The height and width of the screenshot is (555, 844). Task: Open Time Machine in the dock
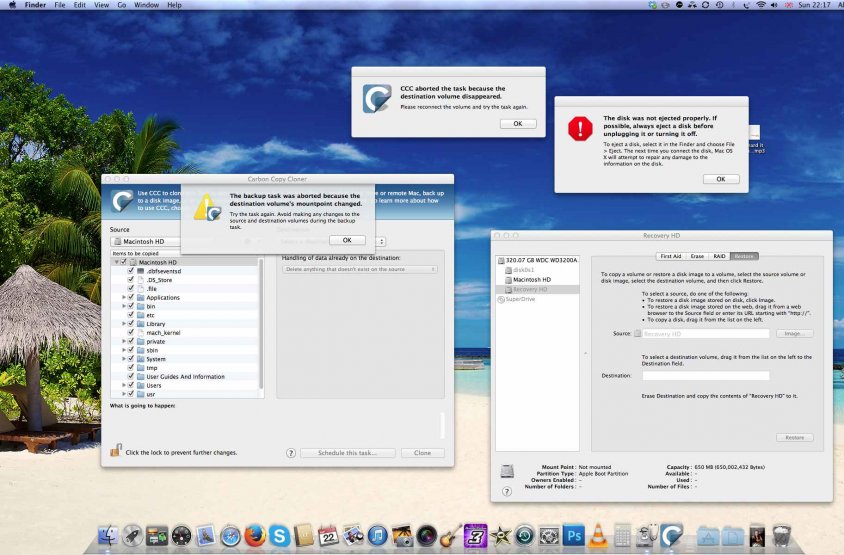(525, 536)
